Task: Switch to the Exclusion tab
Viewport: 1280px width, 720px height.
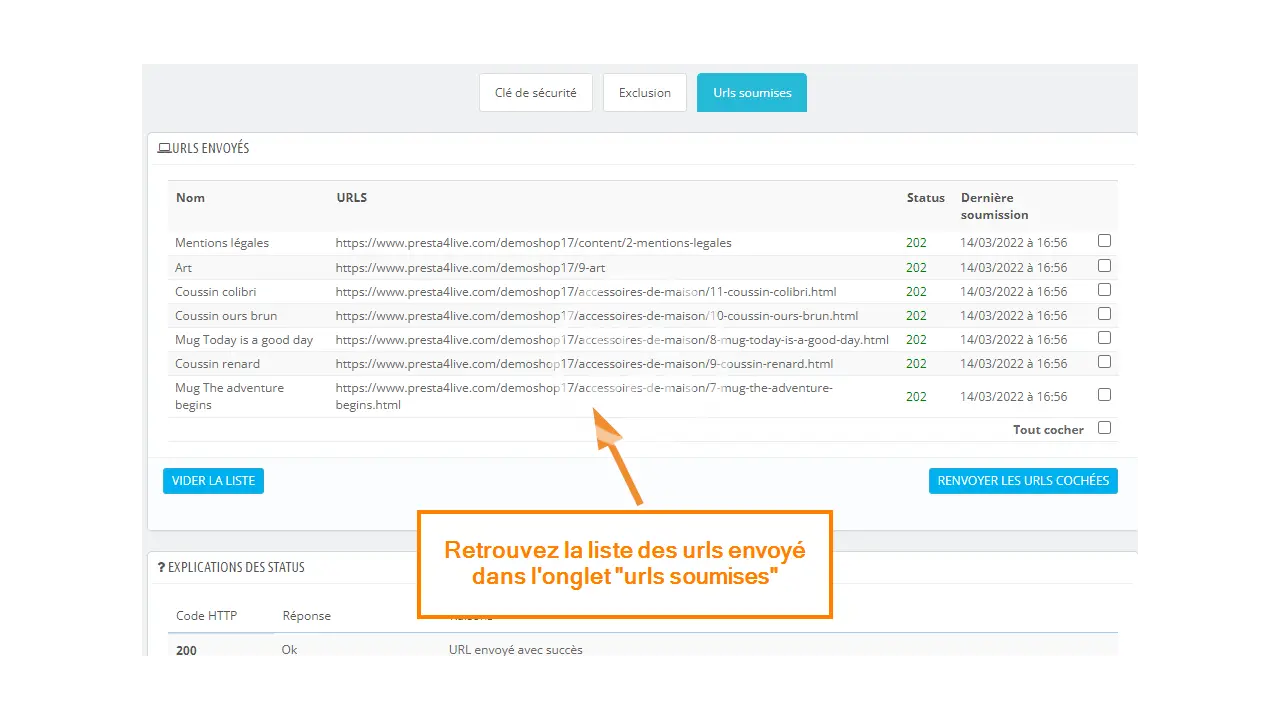Action: pyautogui.click(x=644, y=93)
